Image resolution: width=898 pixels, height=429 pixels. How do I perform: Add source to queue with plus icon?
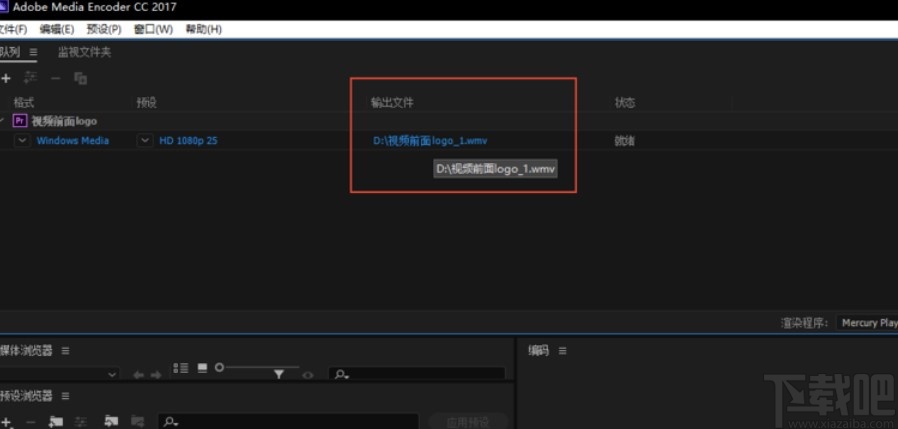point(6,78)
